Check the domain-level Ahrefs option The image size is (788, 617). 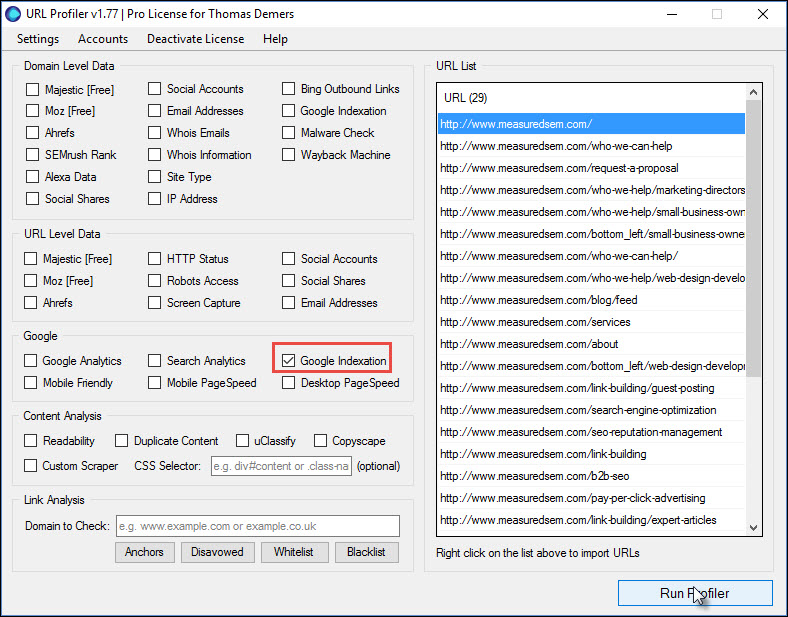[33, 133]
